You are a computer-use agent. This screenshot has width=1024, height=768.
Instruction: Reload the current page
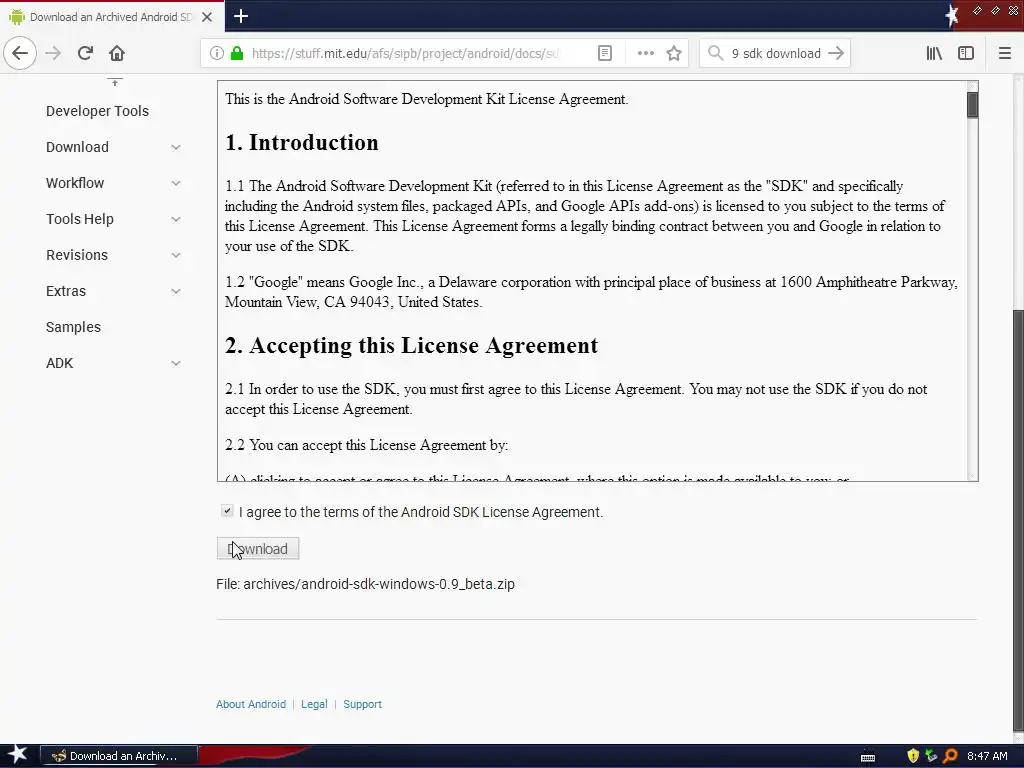tap(85, 53)
